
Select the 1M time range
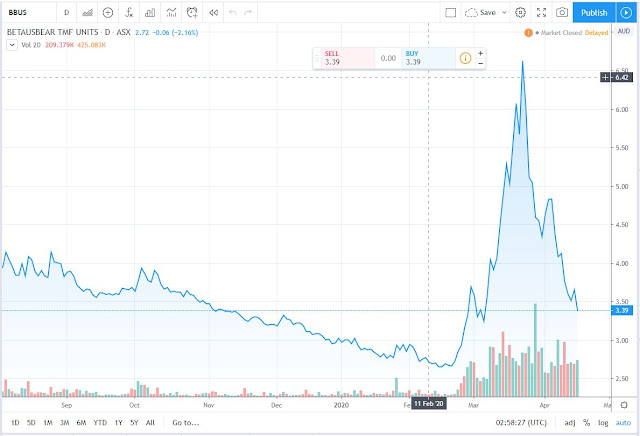(x=48, y=423)
